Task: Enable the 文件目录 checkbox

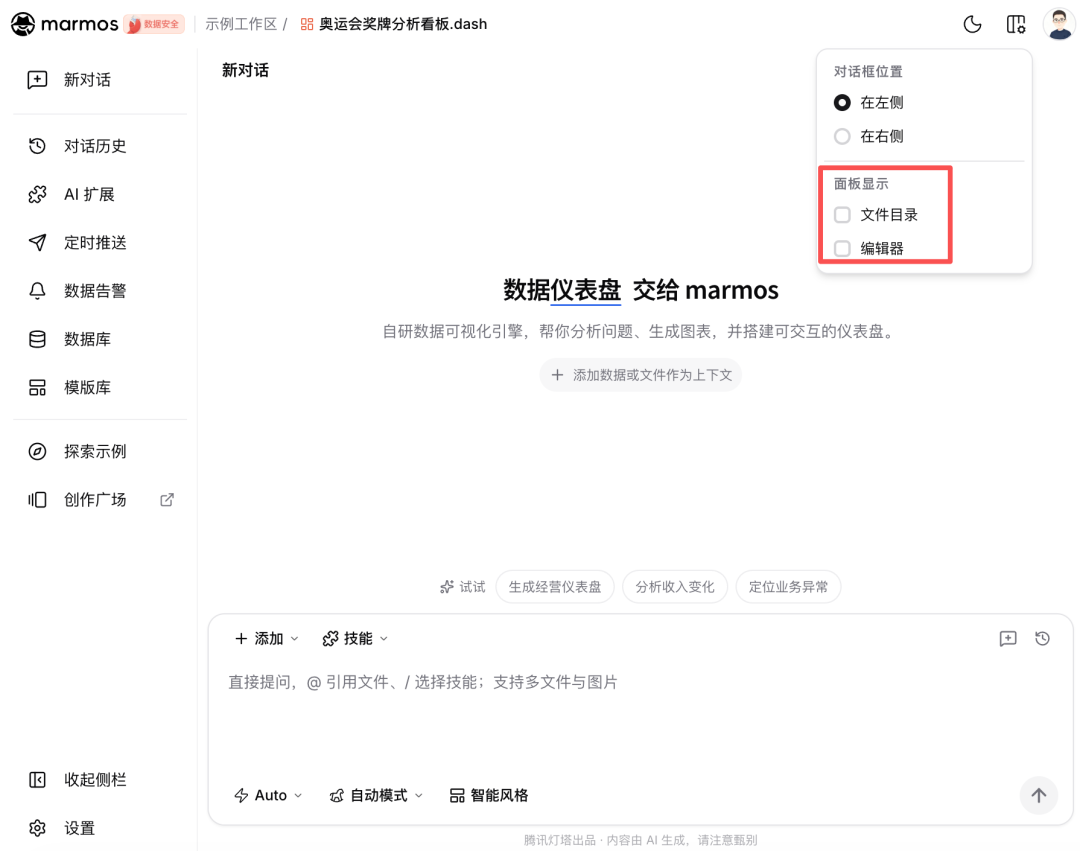Action: [842, 215]
